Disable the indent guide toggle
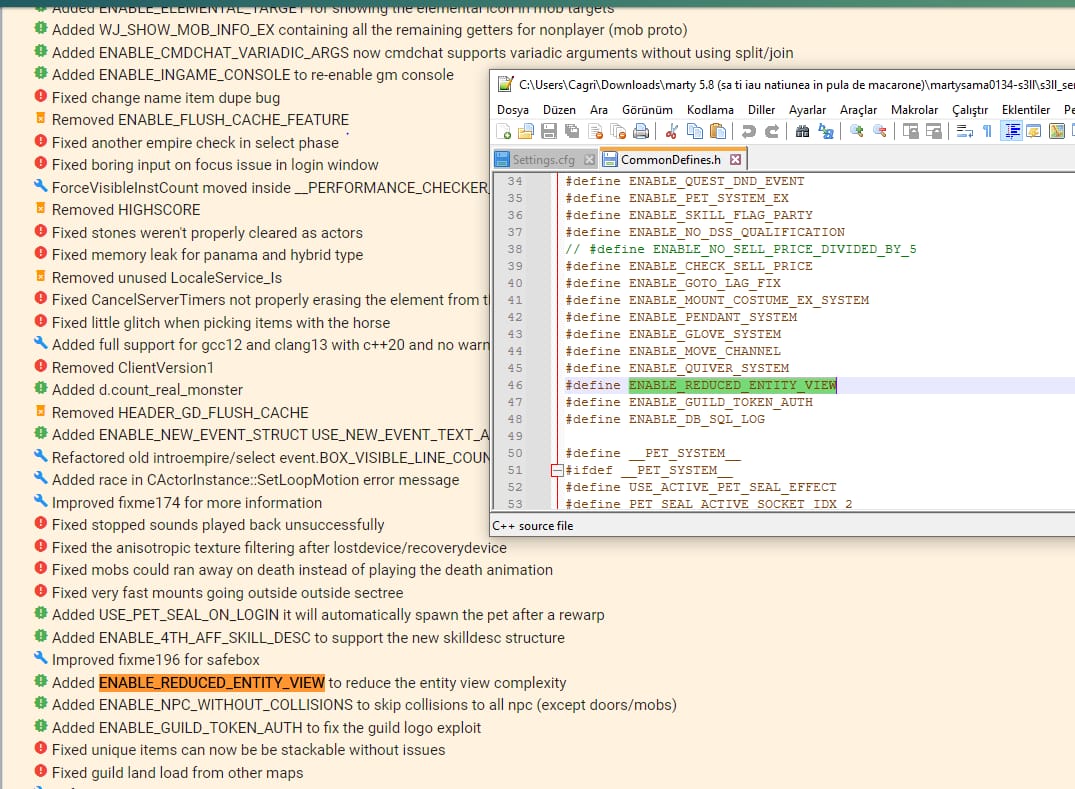This screenshot has height=789, width=1075. coord(1011,131)
